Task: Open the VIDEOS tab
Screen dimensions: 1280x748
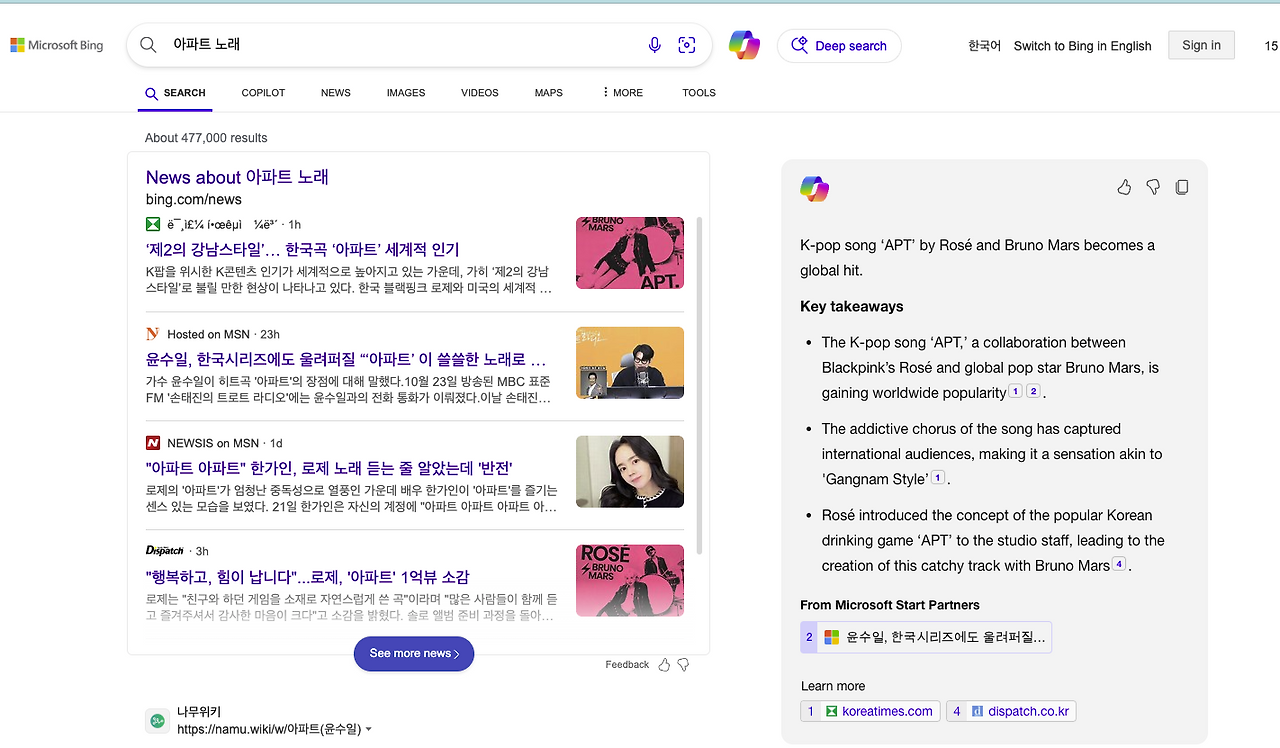Action: 480,93
